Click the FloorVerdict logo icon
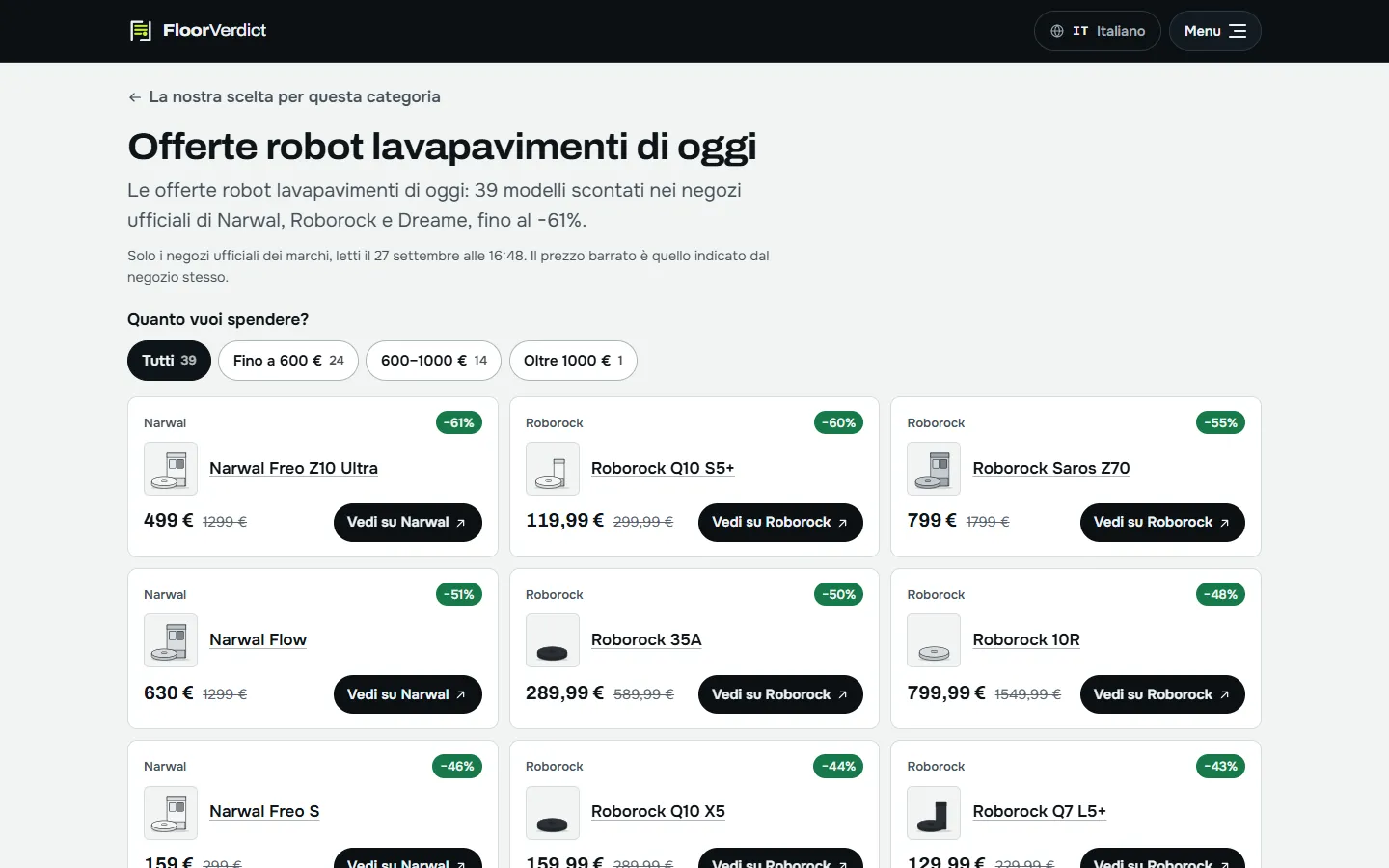Screen dimensions: 1389x868 141,31
